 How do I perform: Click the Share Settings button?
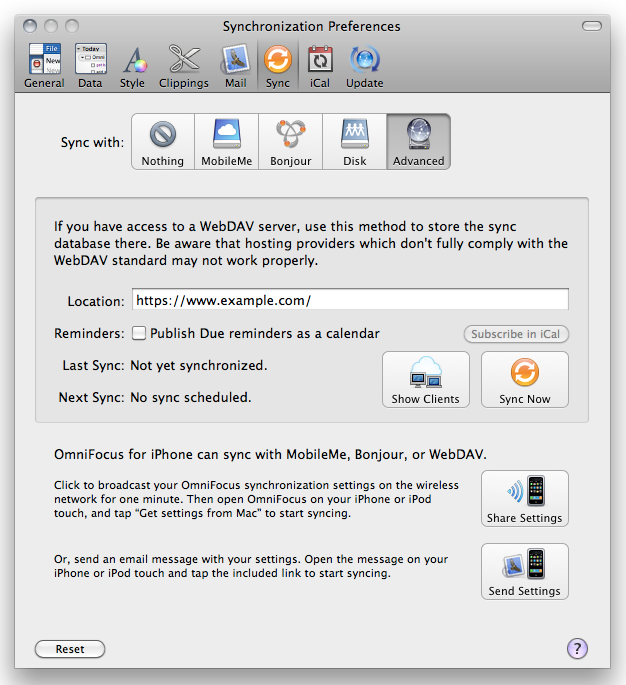525,498
